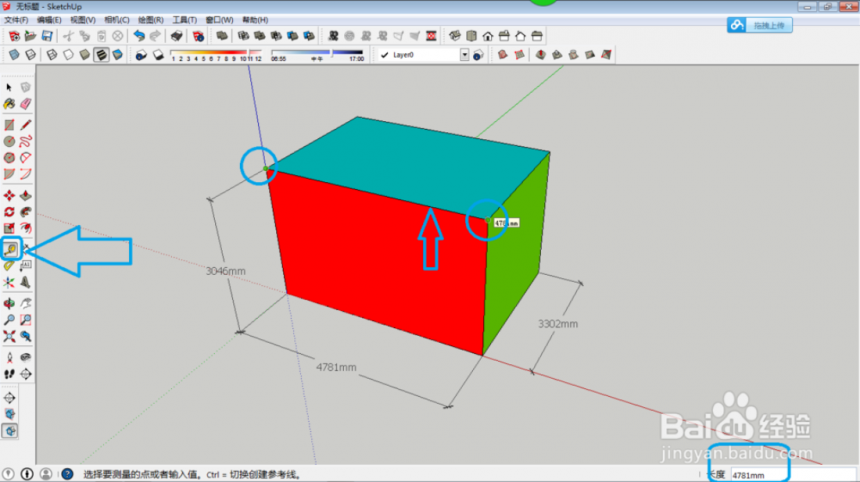The image size is (860, 482).
Task: Select the Circle drawing tool
Action: [x=9, y=141]
